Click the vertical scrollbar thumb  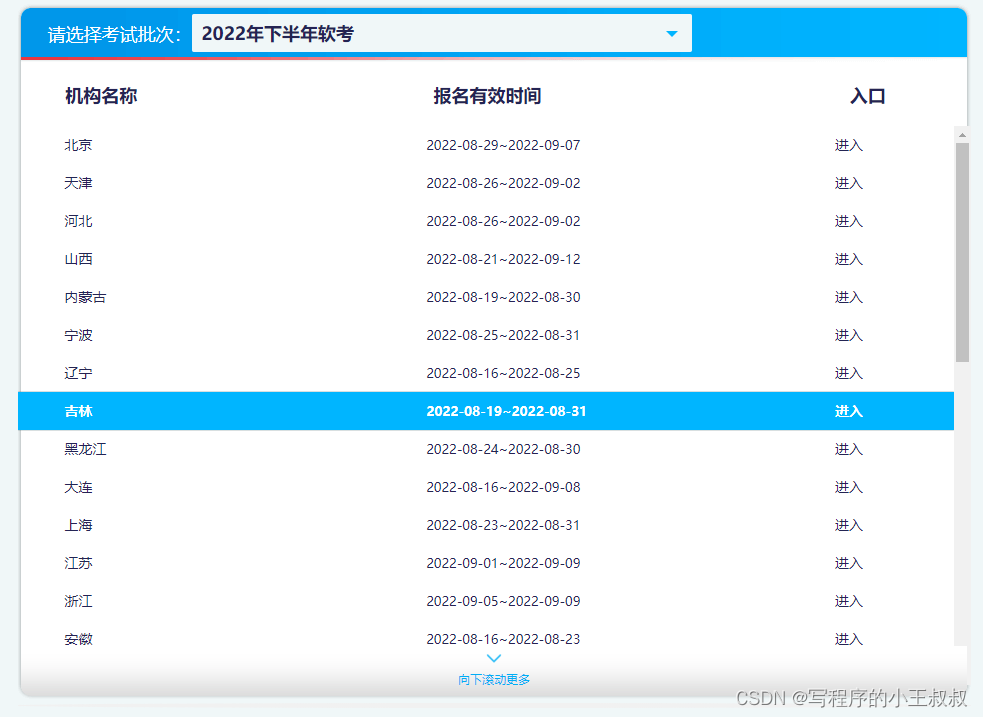pyautogui.click(x=962, y=252)
